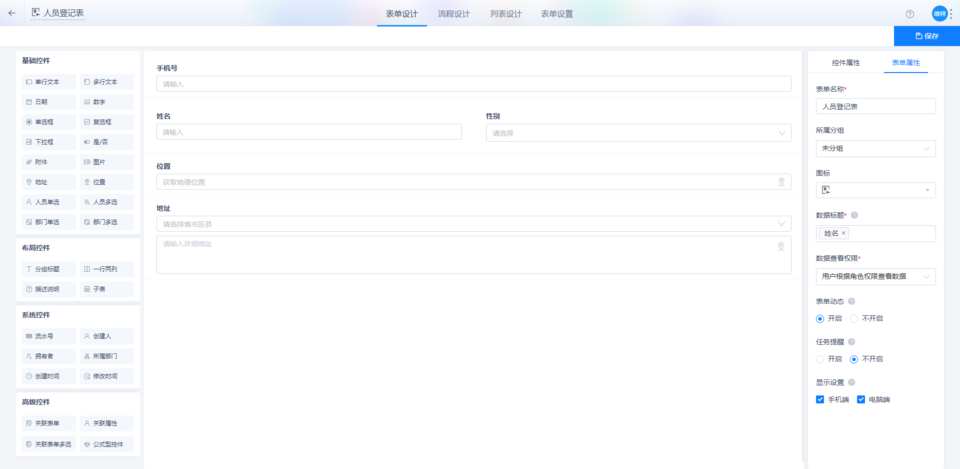The height and width of the screenshot is (469, 960).
Task: Select the 位置 control in palette
Action: 107,182
